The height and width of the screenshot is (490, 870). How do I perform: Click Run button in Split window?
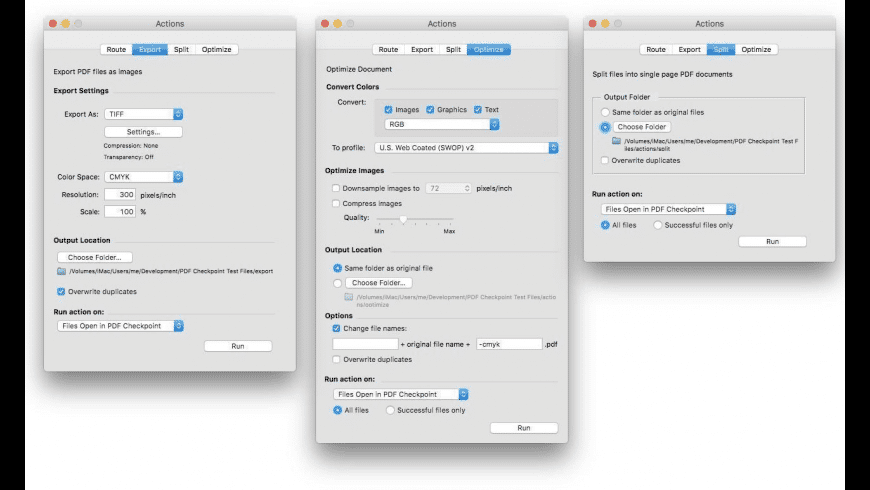click(772, 241)
